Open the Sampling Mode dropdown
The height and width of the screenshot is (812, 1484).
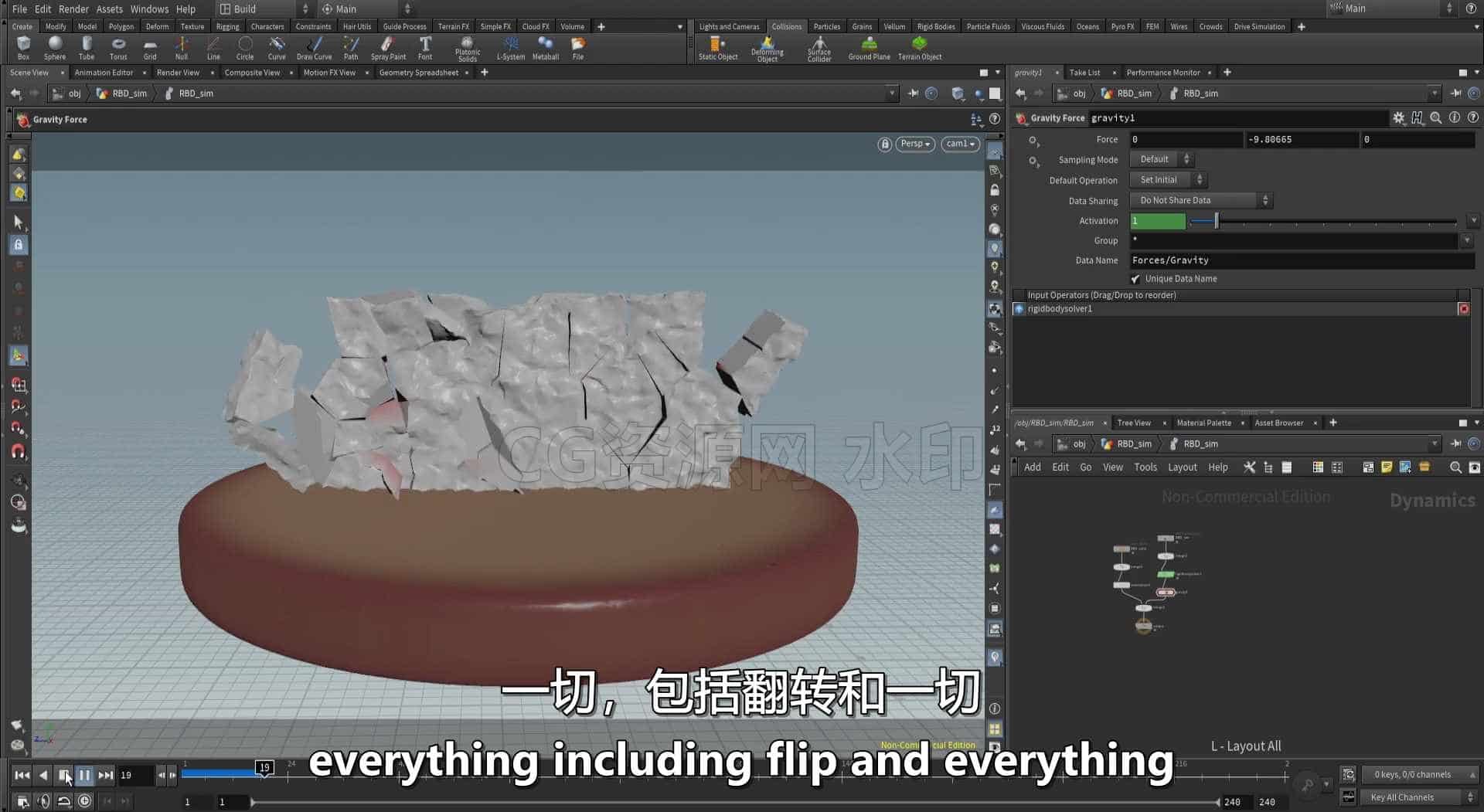(x=1162, y=159)
